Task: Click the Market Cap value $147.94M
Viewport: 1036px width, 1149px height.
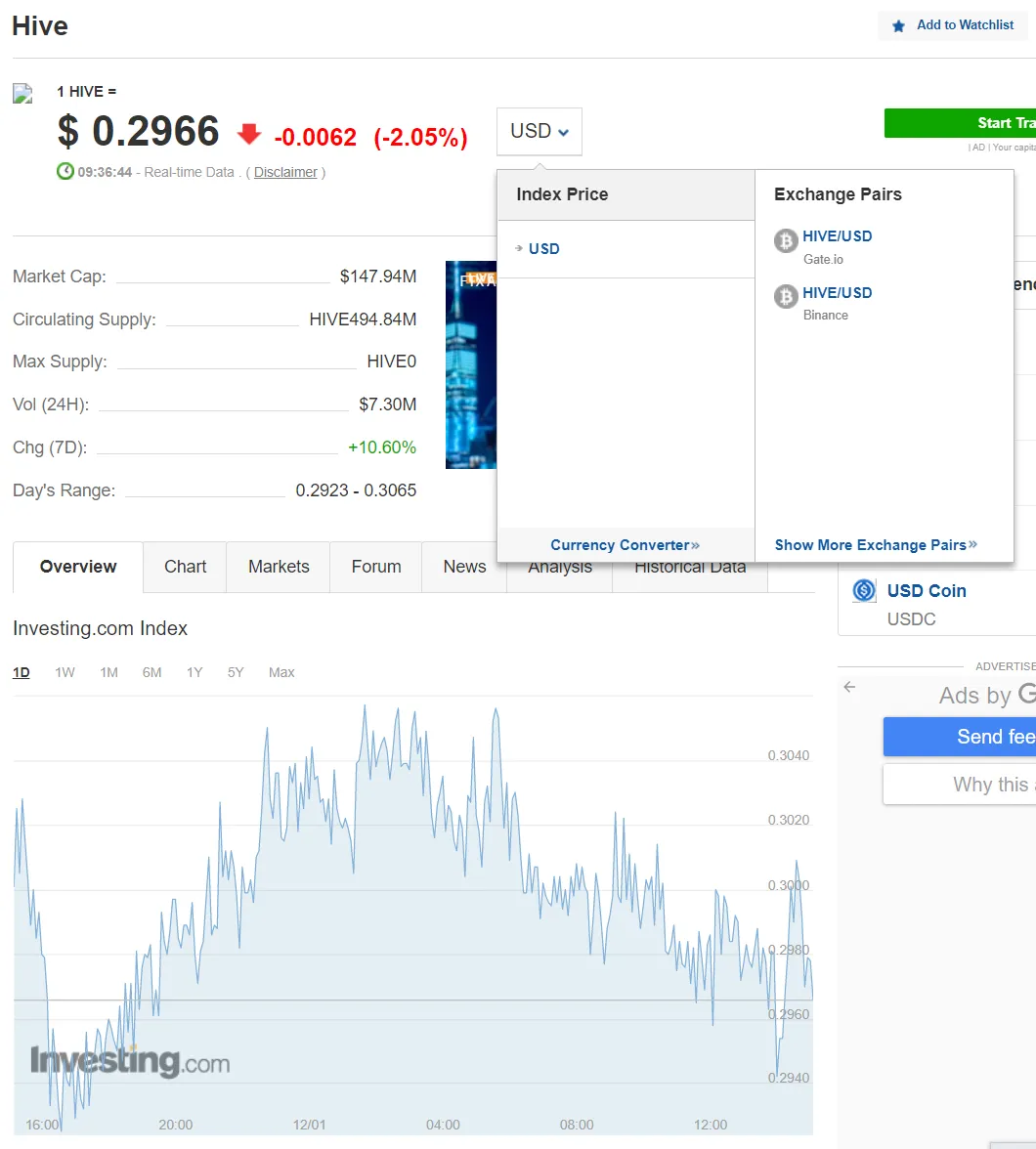Action: click(x=377, y=277)
